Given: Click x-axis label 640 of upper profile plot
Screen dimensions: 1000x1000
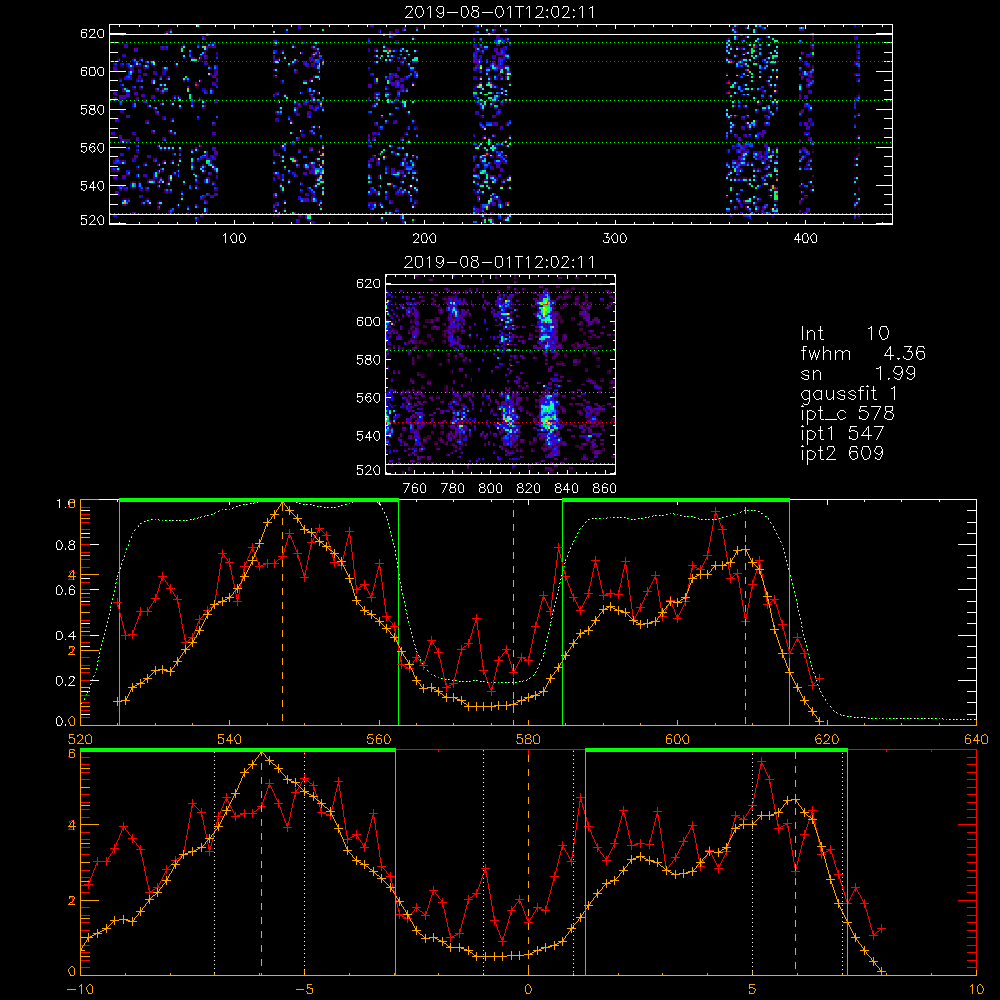Looking at the screenshot, I should [976, 740].
